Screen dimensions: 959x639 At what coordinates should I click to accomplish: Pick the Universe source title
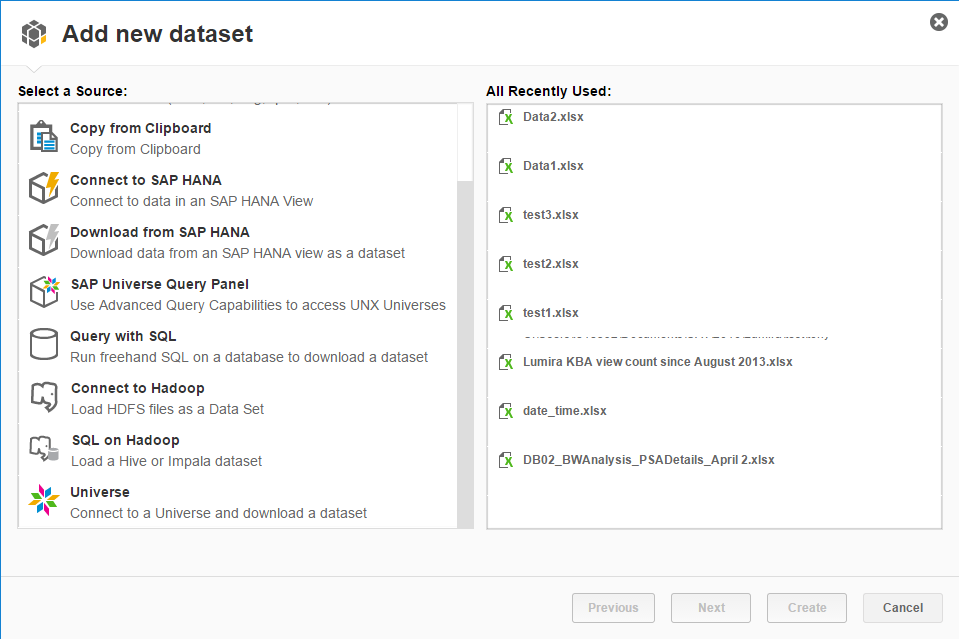pos(100,492)
